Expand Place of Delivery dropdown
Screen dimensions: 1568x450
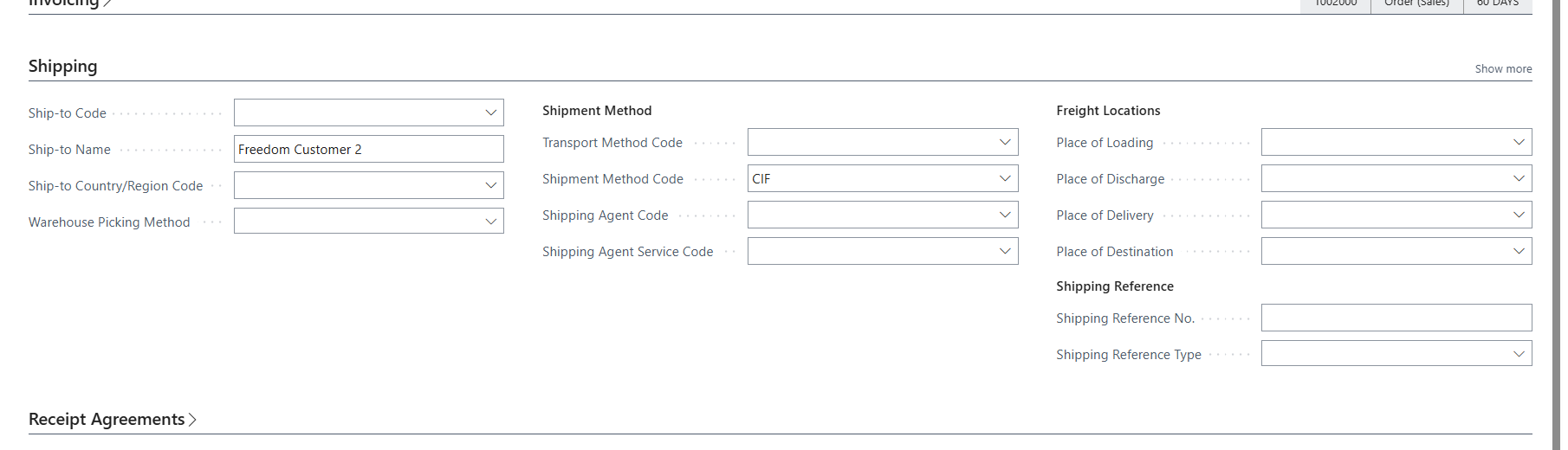coord(1519,215)
